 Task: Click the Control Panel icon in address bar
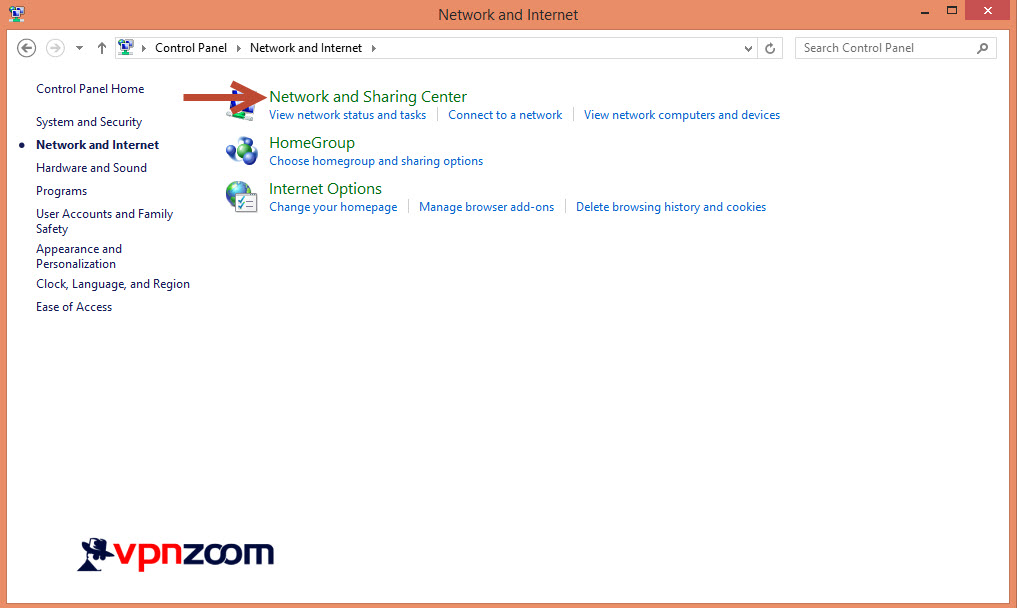pos(126,47)
